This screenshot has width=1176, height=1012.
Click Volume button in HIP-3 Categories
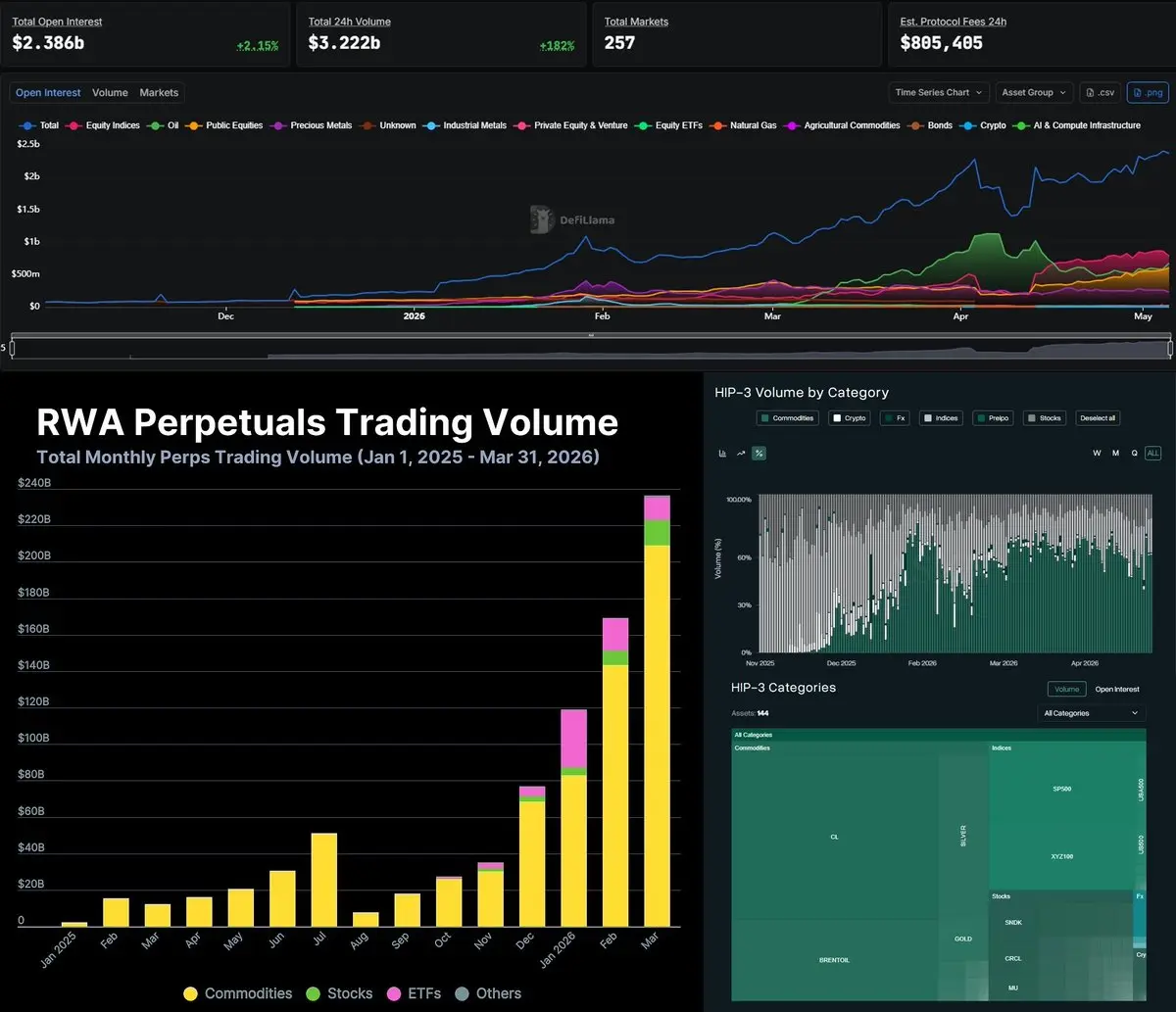click(x=1066, y=690)
